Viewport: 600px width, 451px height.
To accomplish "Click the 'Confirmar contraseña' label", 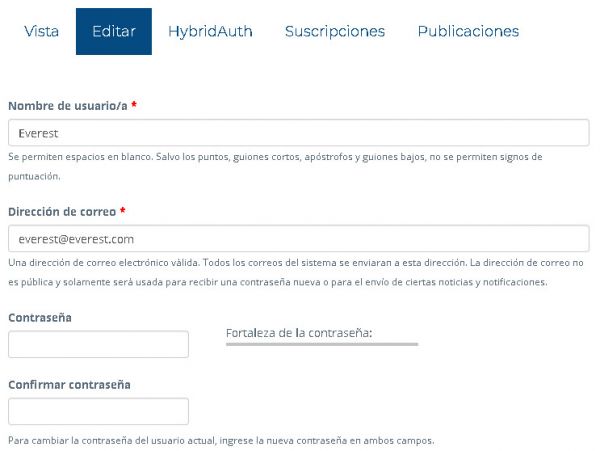I will 69,384.
